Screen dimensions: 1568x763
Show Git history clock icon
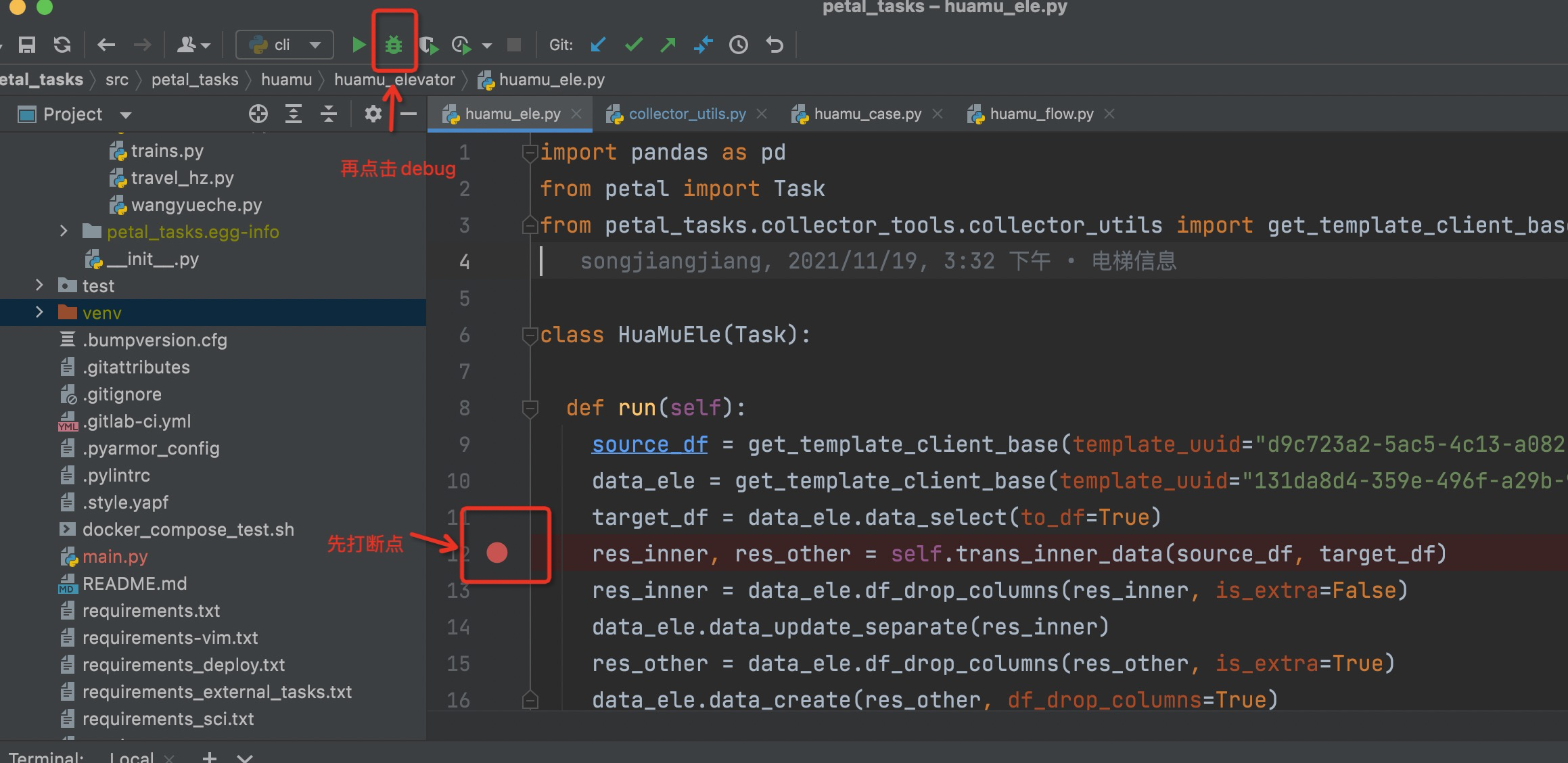click(738, 45)
